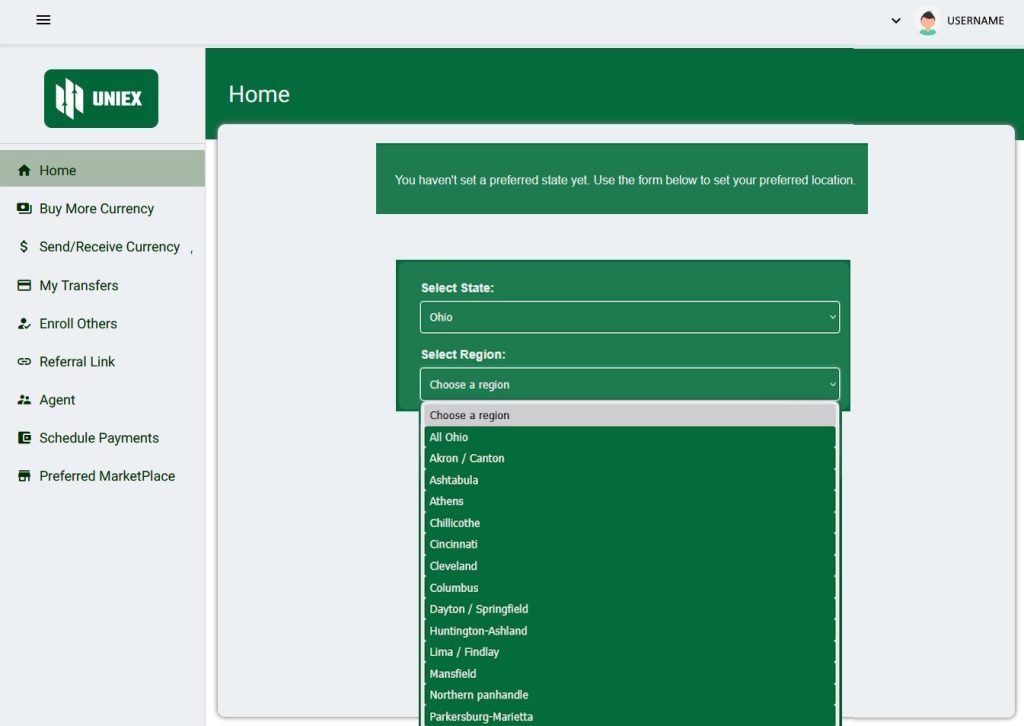Screen dimensions: 1024x726
Task: Collapse the Select Region dropdown
Action: click(629, 384)
